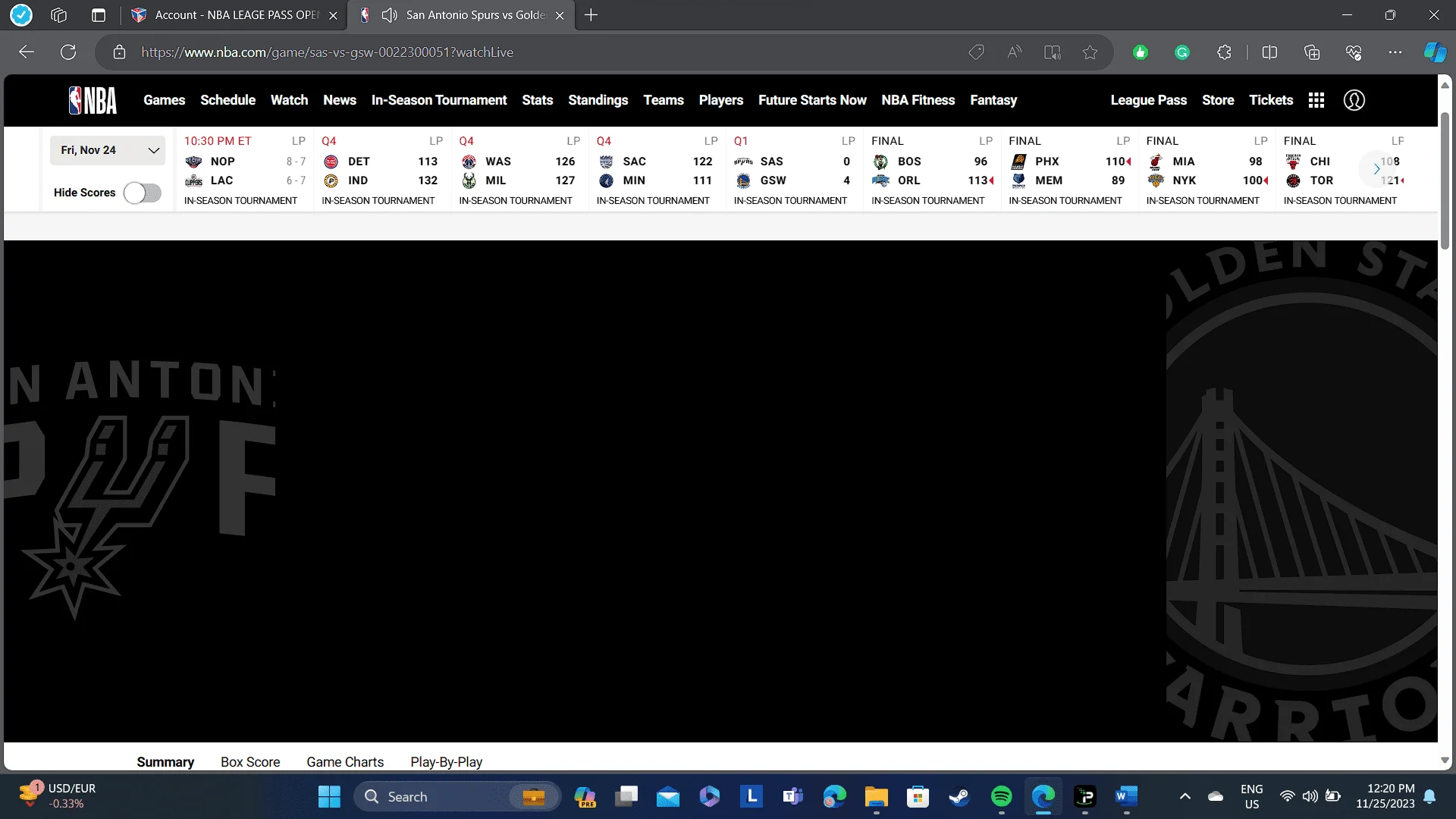Open the NBA apps grid menu icon

point(1316,100)
